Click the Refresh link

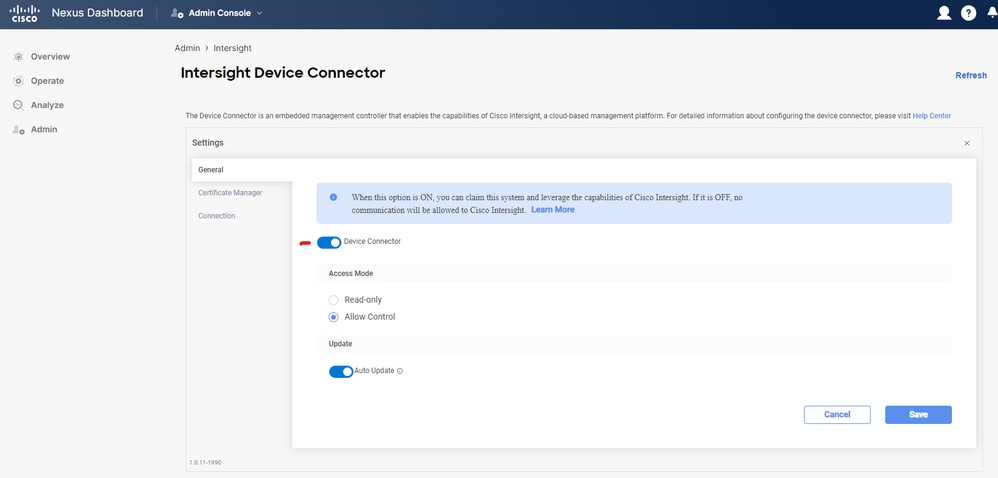click(x=971, y=75)
